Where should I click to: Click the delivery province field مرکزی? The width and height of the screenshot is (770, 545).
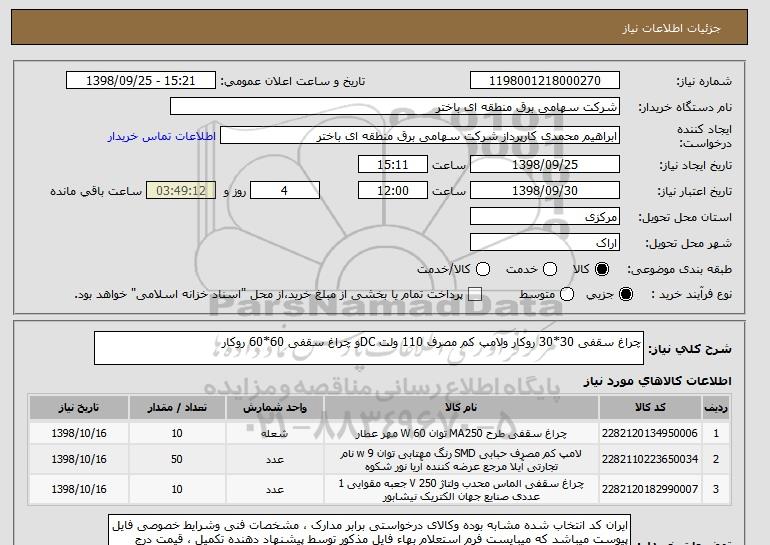pos(545,217)
